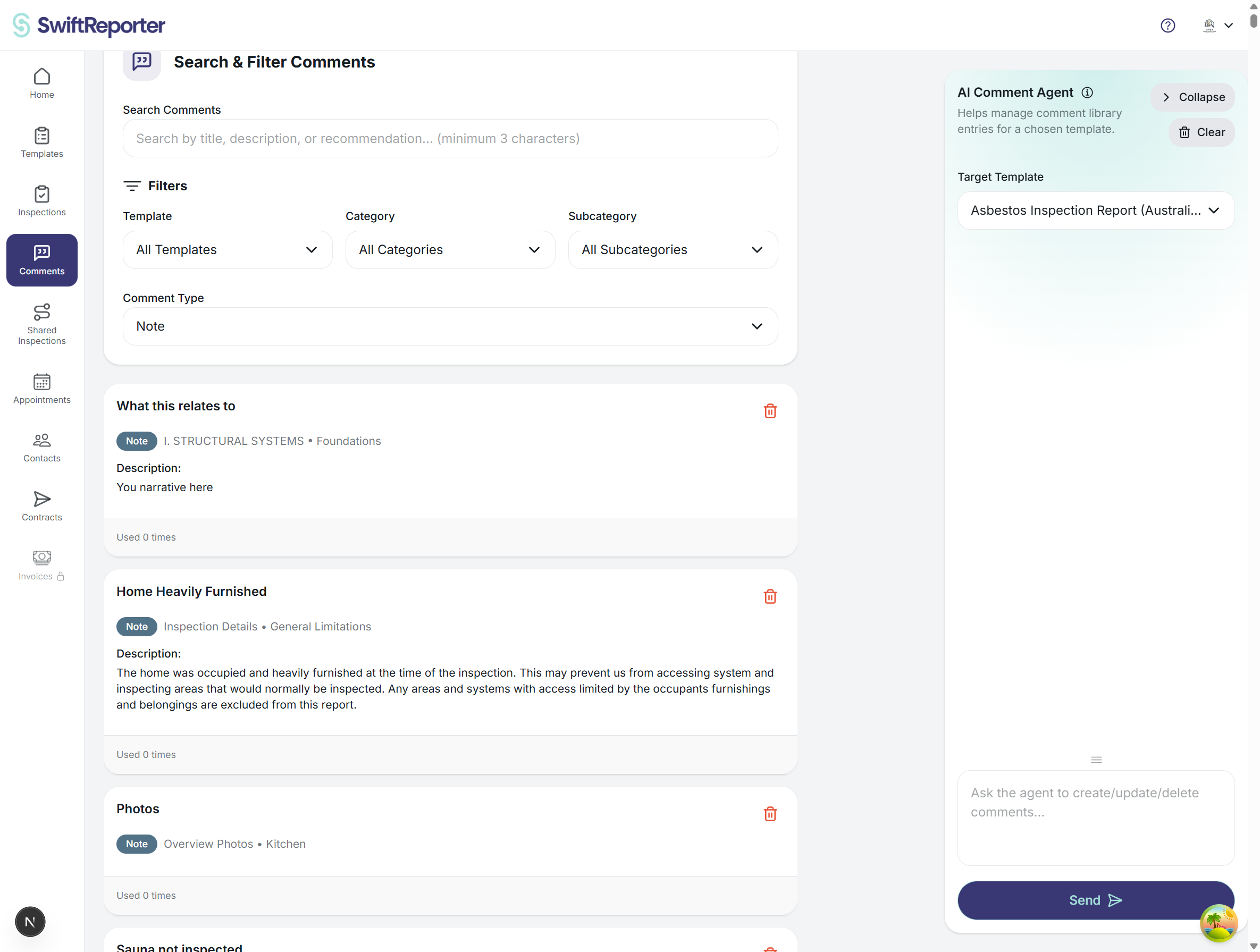Open the help icon in the top bar

[x=1169, y=25]
